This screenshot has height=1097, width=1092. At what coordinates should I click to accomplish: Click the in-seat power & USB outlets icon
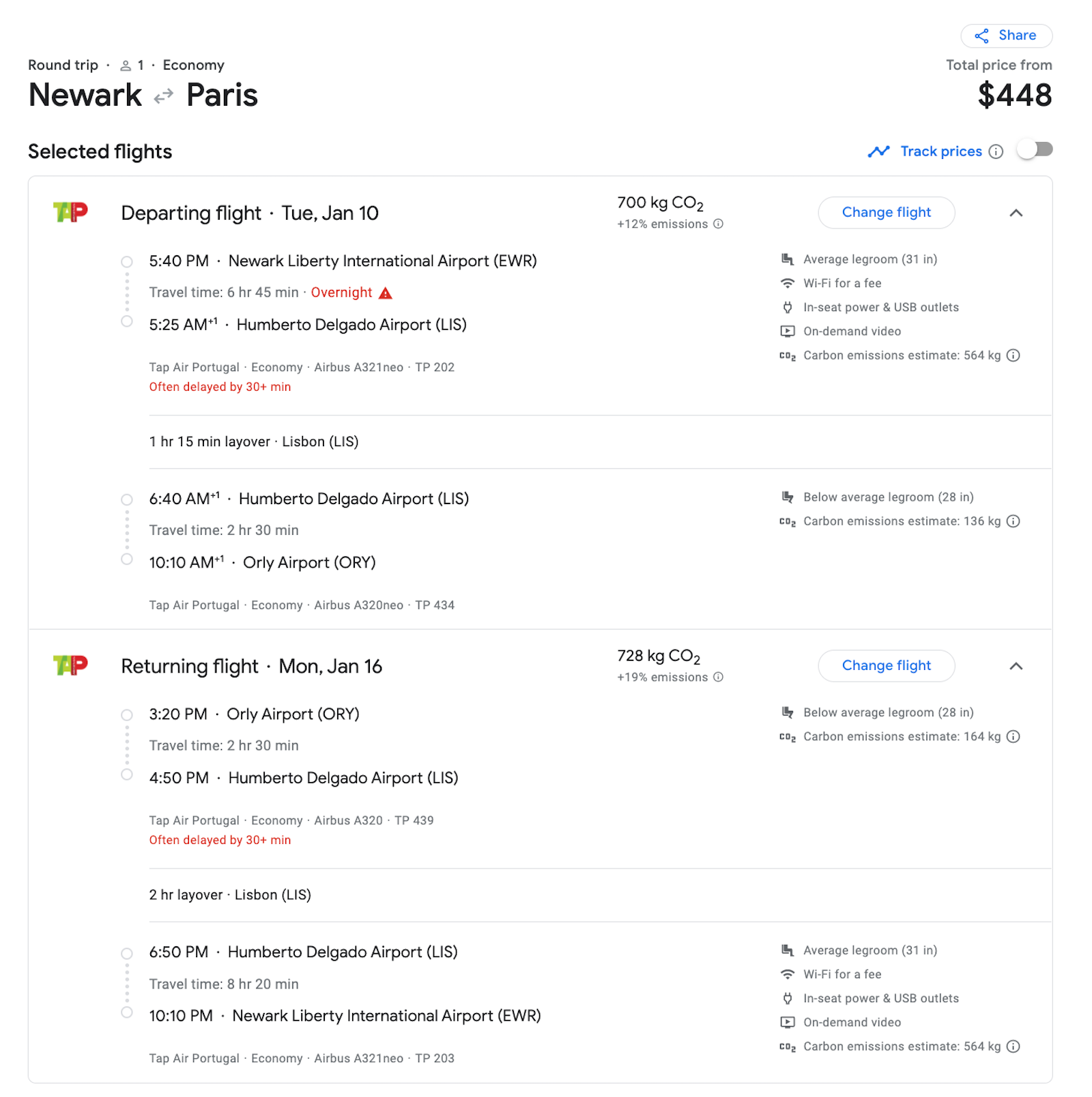point(788,307)
